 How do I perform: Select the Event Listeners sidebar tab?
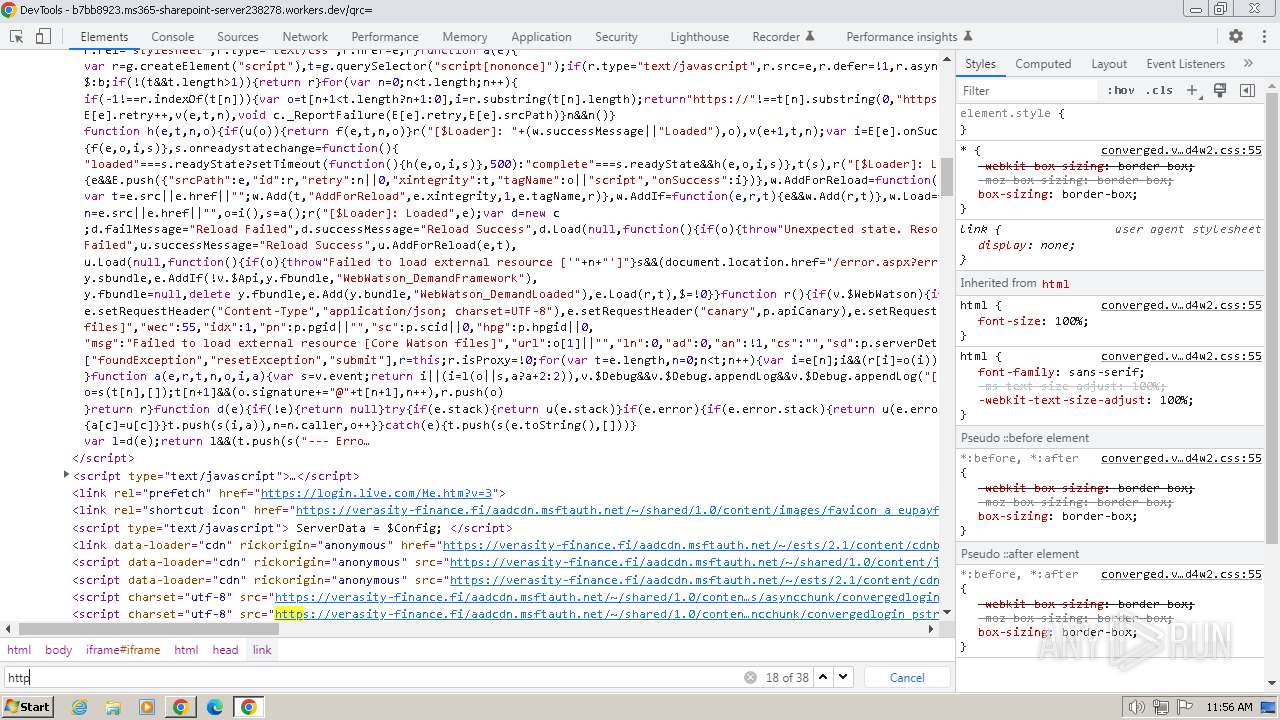[1185, 63]
